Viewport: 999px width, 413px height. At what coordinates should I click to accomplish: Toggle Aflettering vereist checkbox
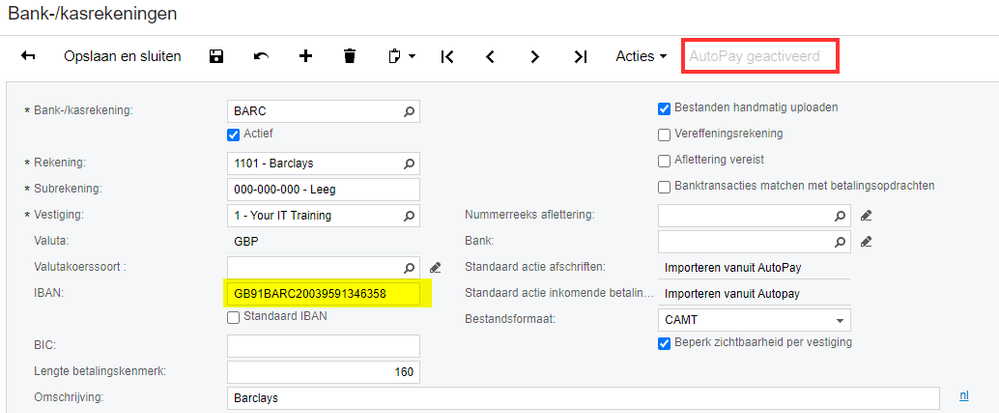664,160
